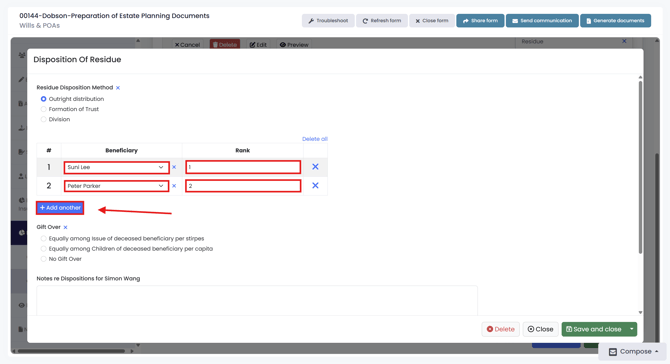The image size is (670, 364).
Task: Clear Residue Disposition Method selection
Action: pos(118,88)
